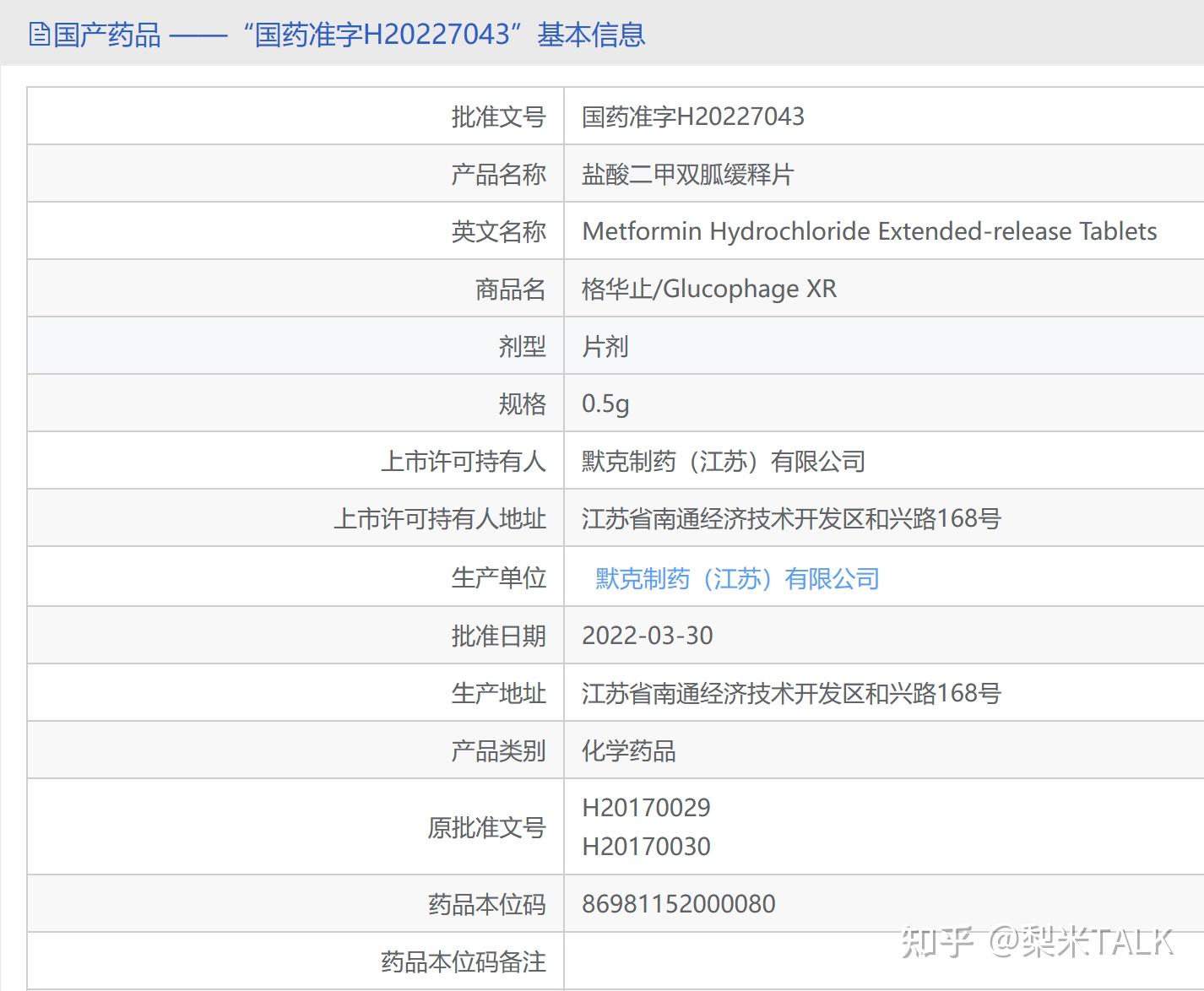The height and width of the screenshot is (991, 1204).
Task: Click the document icon beside 国产药品 heading
Action: tap(39, 35)
